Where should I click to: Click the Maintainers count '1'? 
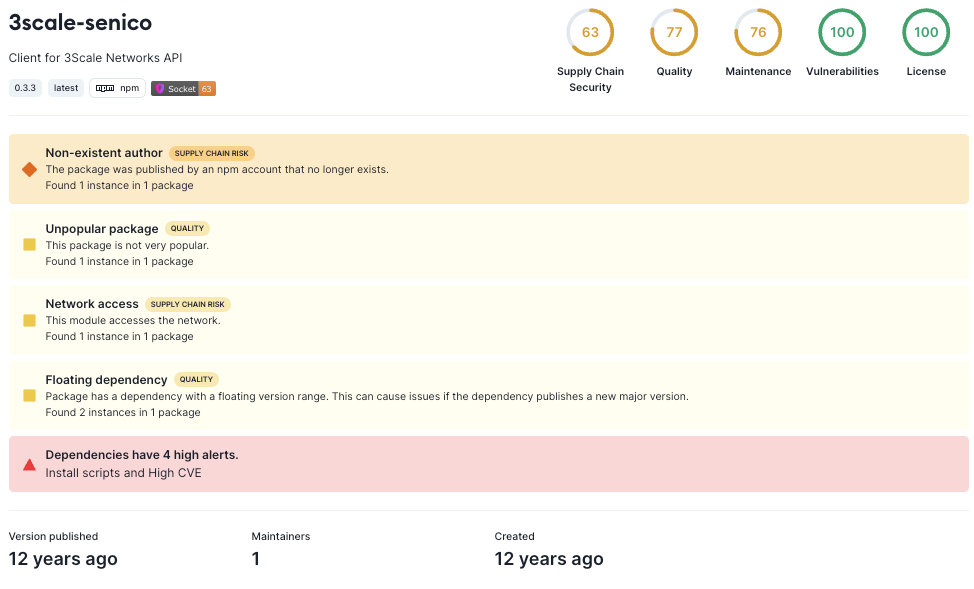tap(255, 559)
